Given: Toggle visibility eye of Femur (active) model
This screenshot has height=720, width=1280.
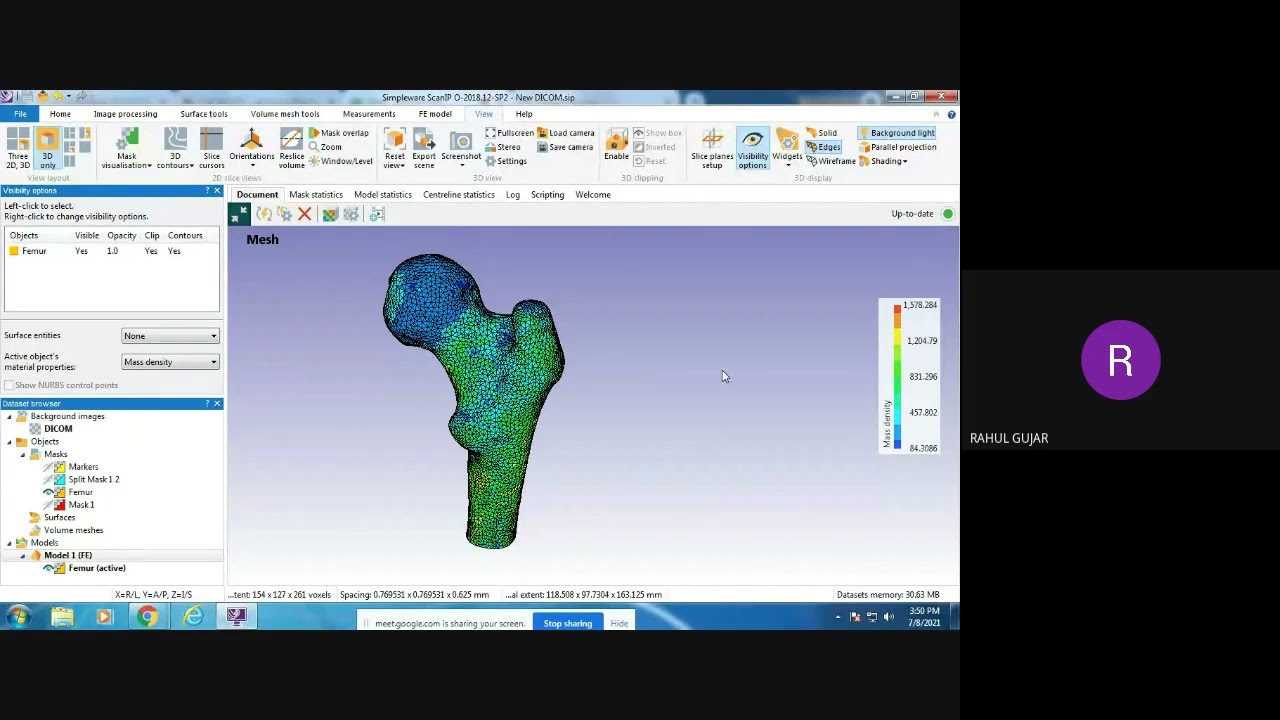Looking at the screenshot, I should pyautogui.click(x=48, y=568).
